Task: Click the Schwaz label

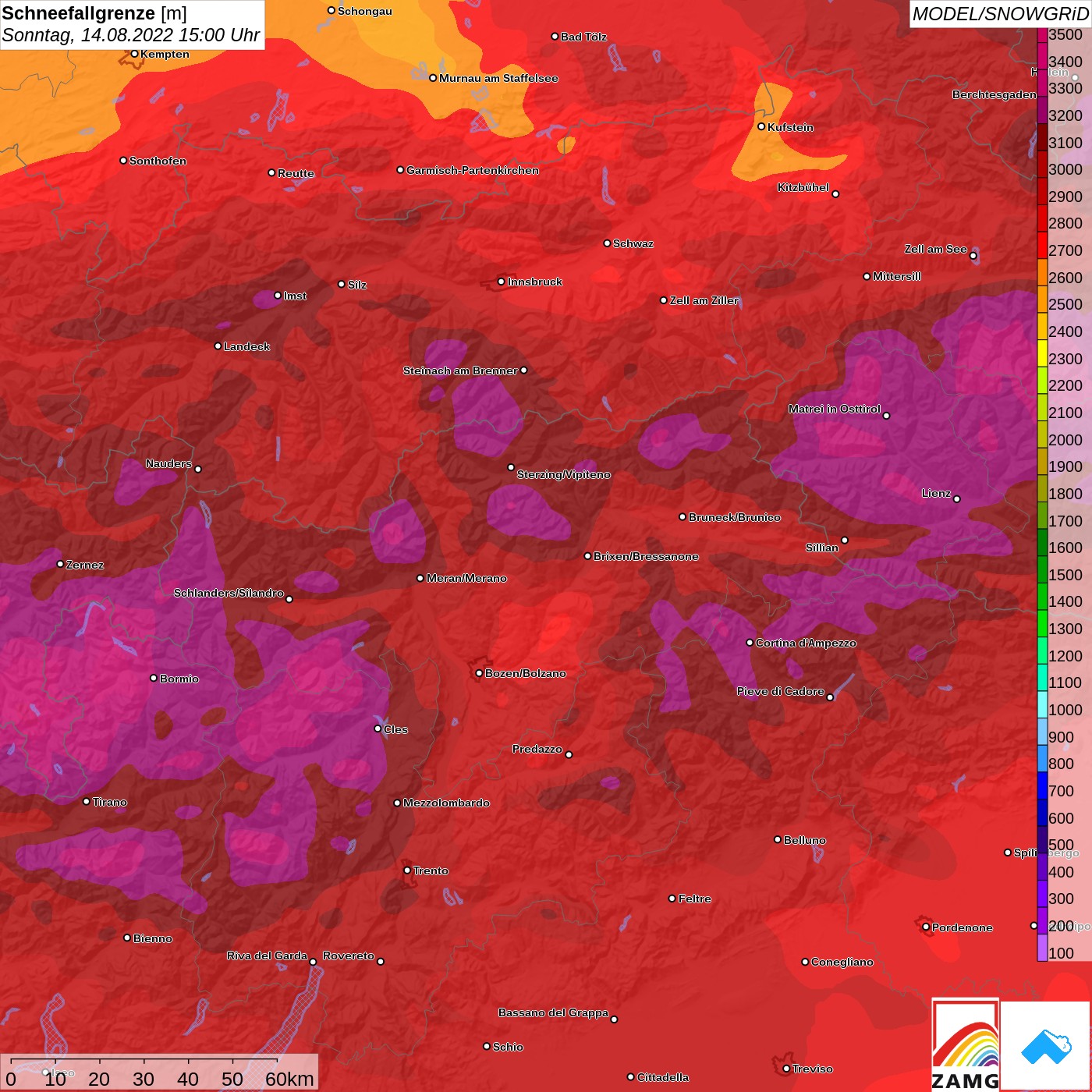Action: coord(633,243)
